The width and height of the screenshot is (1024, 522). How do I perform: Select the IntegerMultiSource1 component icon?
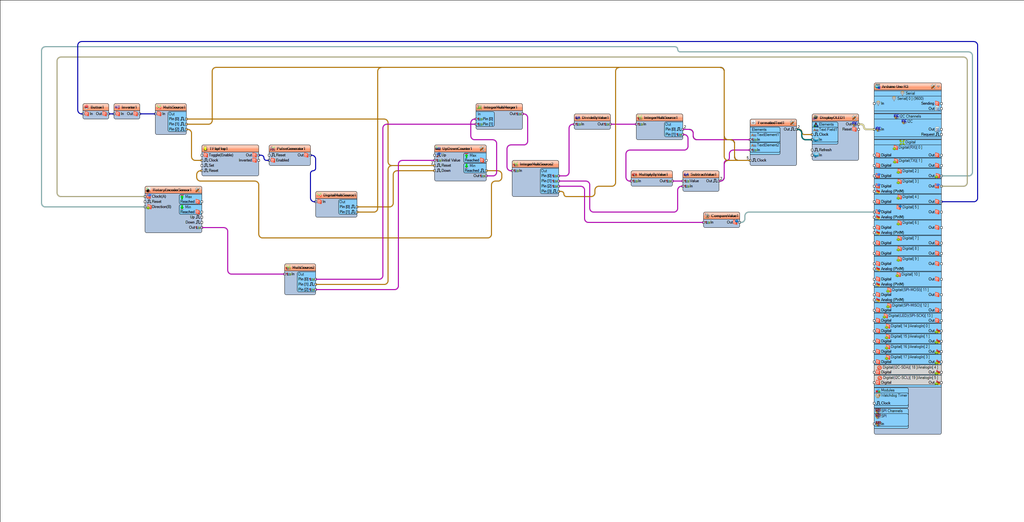point(641,118)
